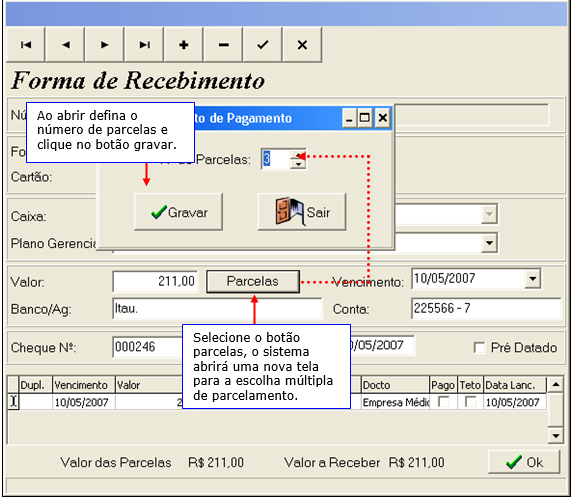Enable the Pré Datado checkbox
This screenshot has height=500, width=574.
(x=479, y=347)
